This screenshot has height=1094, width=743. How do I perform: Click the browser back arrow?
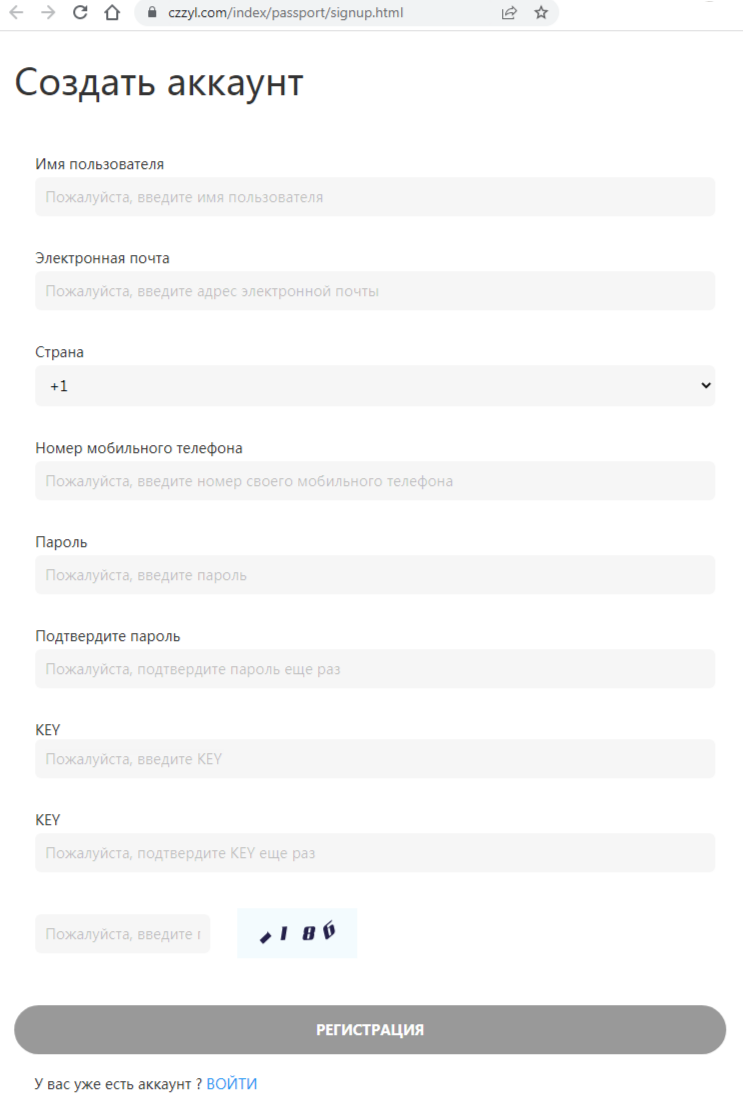tap(16, 13)
